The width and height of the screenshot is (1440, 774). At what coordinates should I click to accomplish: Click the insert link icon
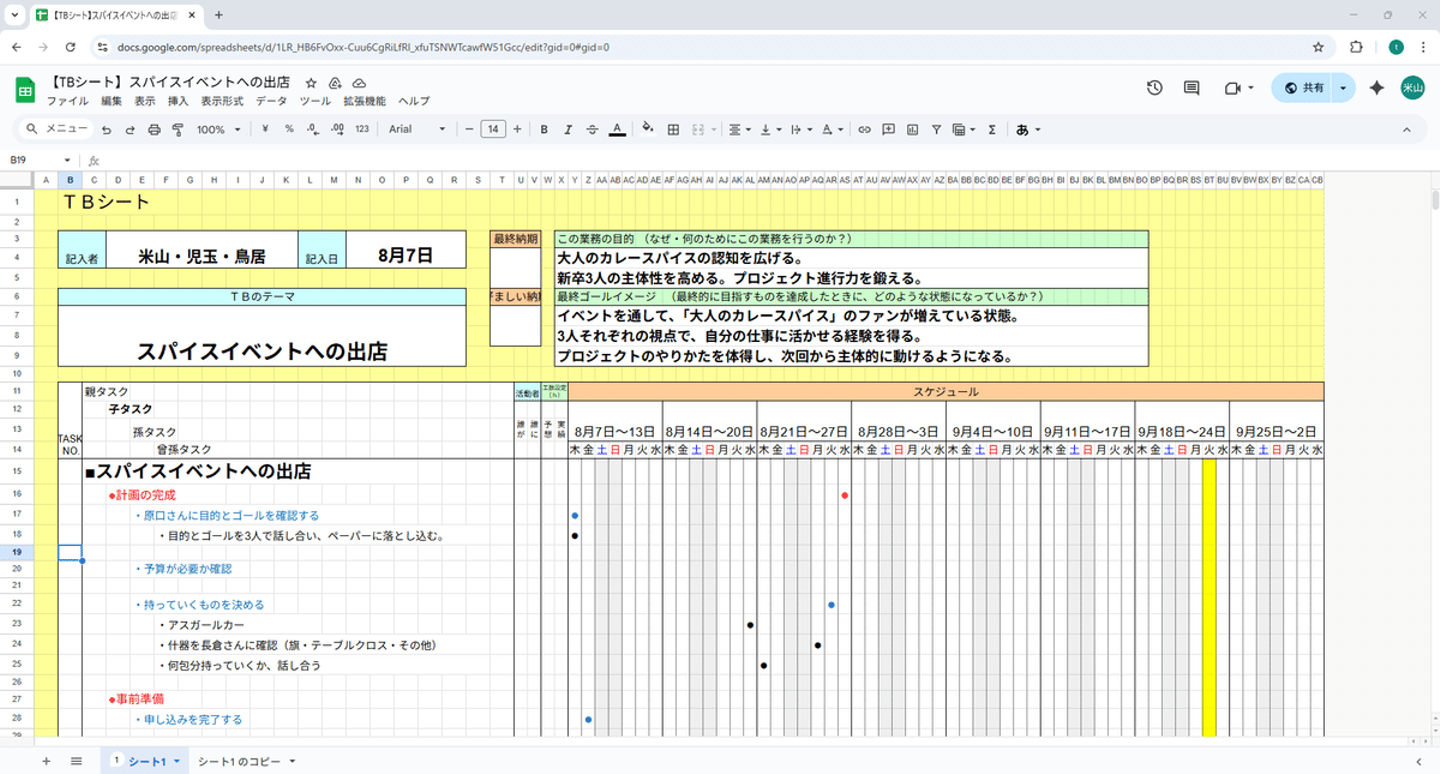click(x=864, y=129)
